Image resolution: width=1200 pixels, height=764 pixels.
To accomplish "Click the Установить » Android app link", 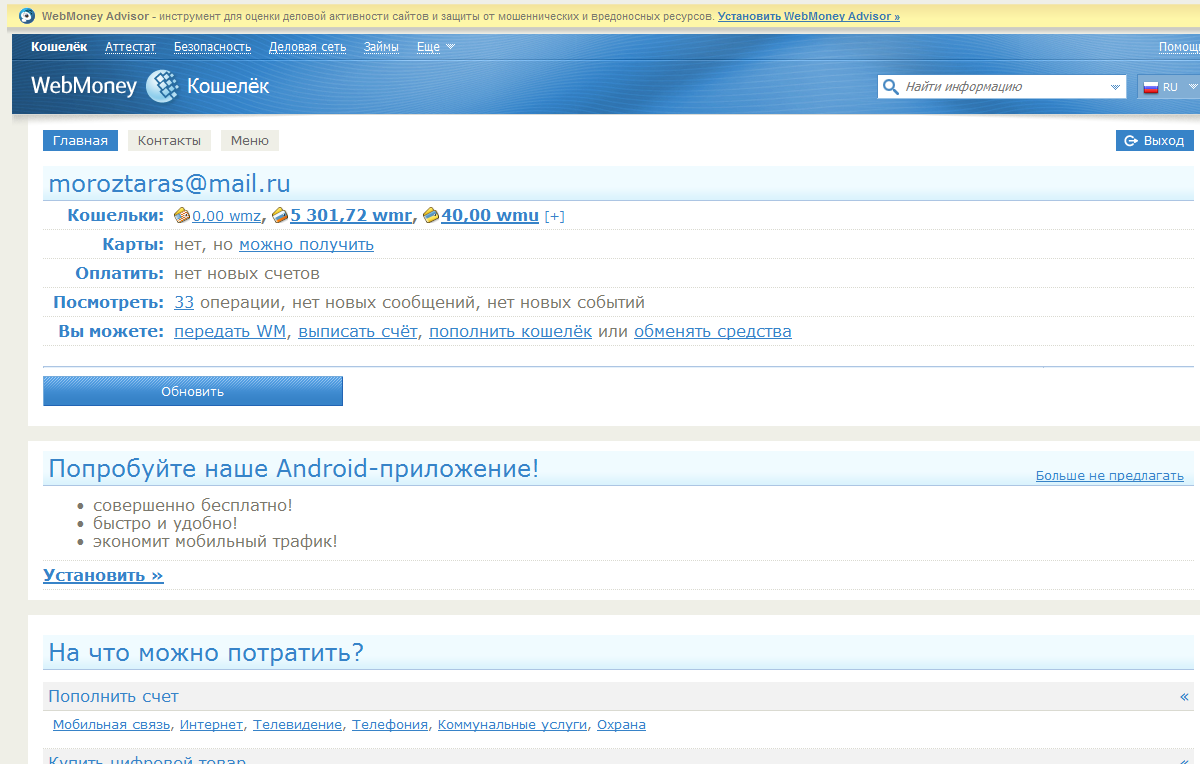I will click(103, 575).
